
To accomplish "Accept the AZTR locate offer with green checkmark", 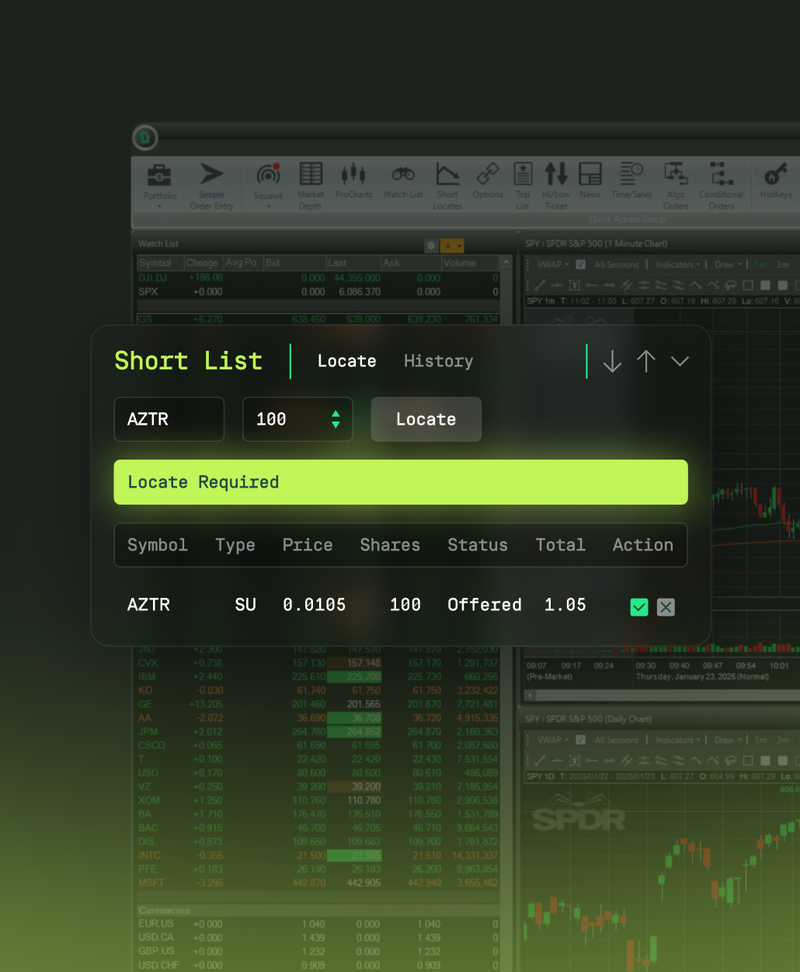I will 639,607.
